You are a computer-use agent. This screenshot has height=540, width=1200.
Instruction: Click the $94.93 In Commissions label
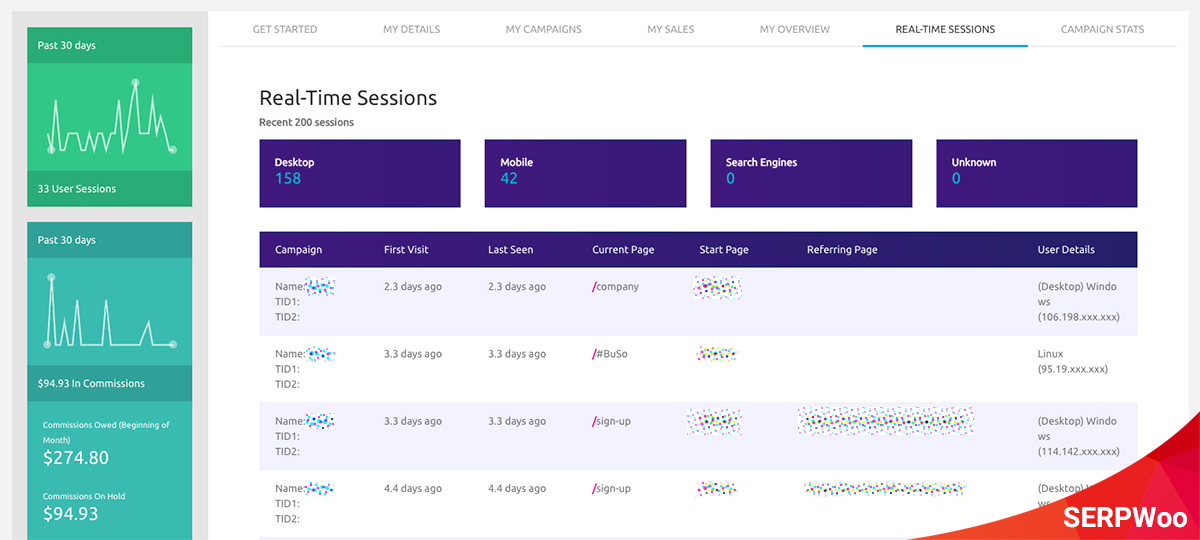[91, 383]
